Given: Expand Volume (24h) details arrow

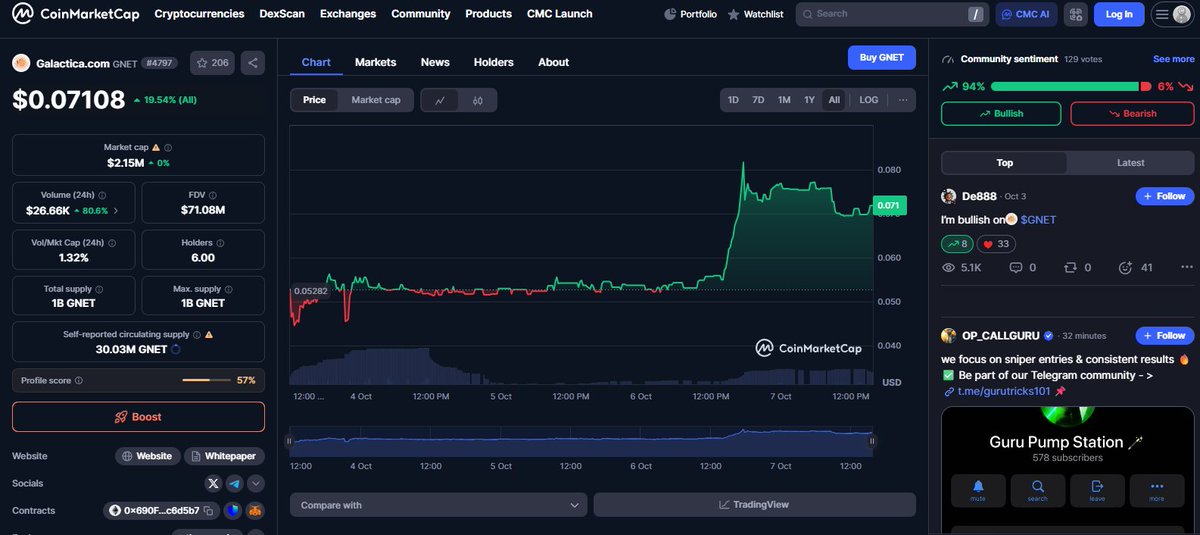Looking at the screenshot, I should point(115,211).
